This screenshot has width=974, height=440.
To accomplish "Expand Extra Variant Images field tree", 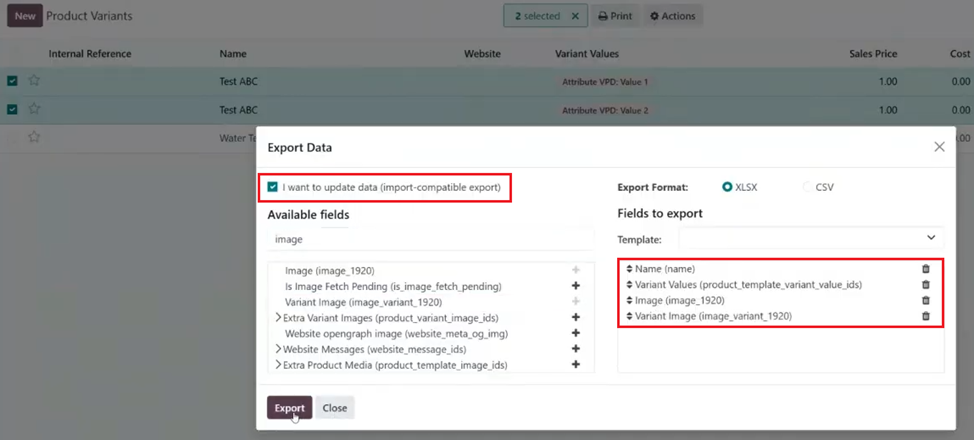I will pyautogui.click(x=278, y=318).
